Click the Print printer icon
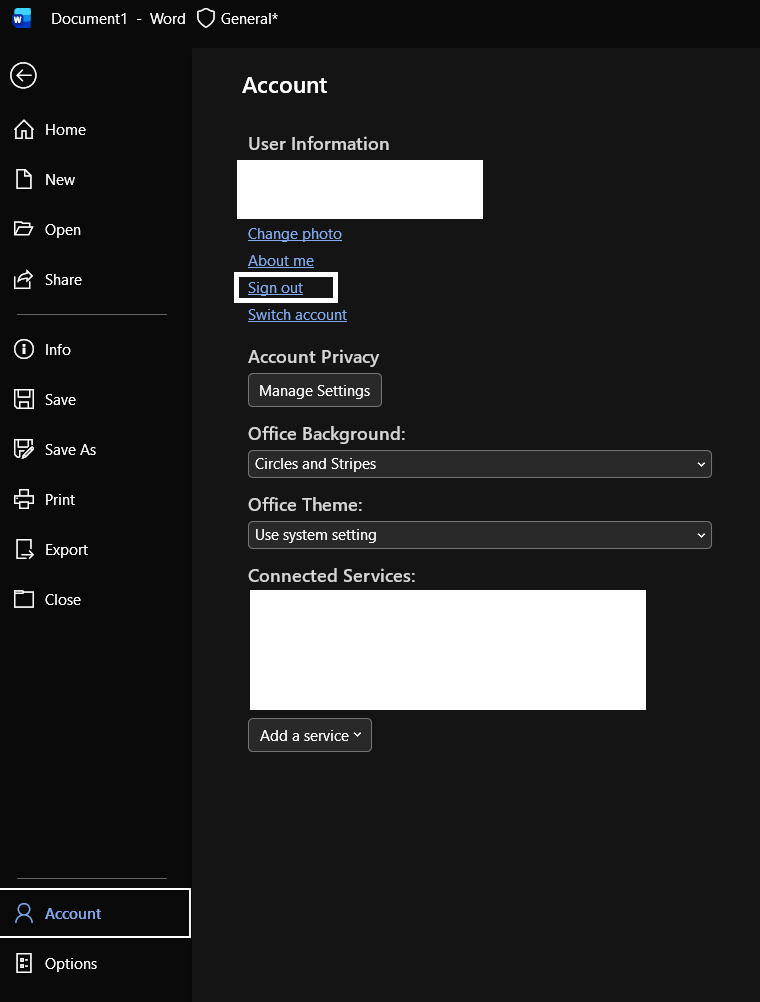The width and height of the screenshot is (760, 1002). [24, 499]
